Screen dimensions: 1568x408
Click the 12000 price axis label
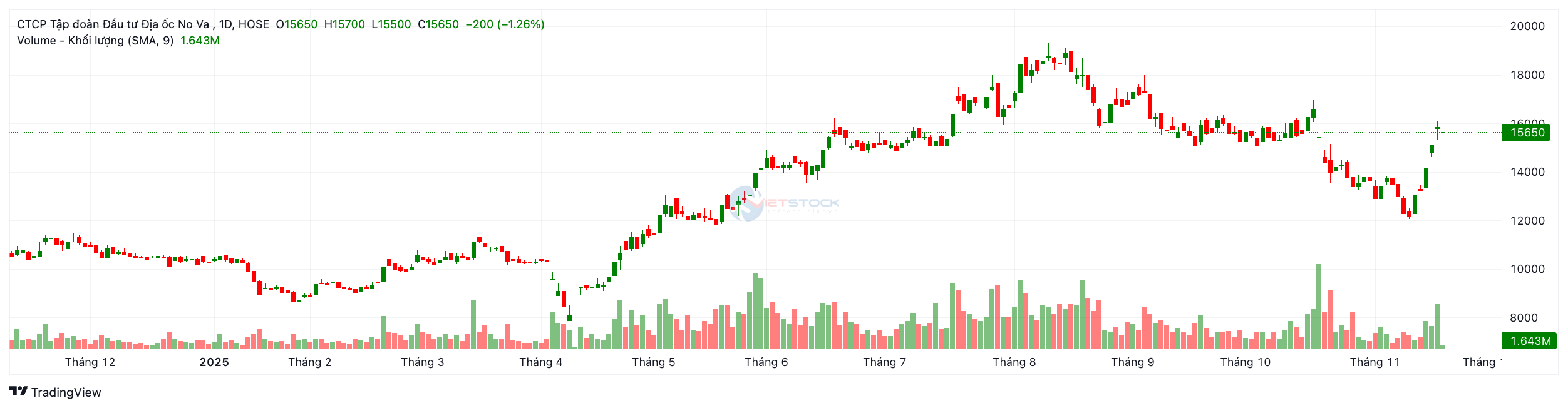1527,221
